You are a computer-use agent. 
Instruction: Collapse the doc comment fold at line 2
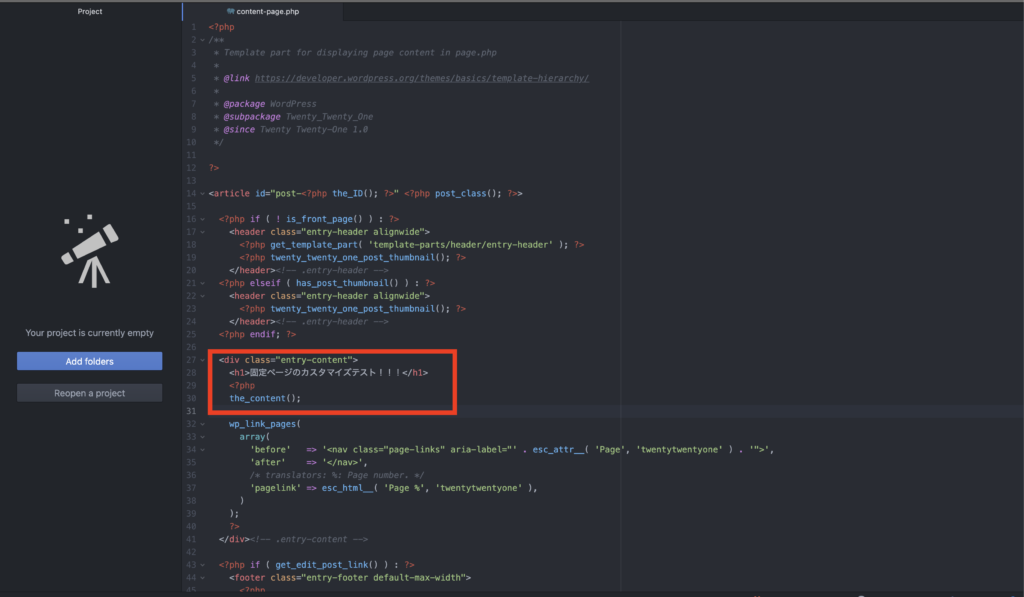pos(202,40)
